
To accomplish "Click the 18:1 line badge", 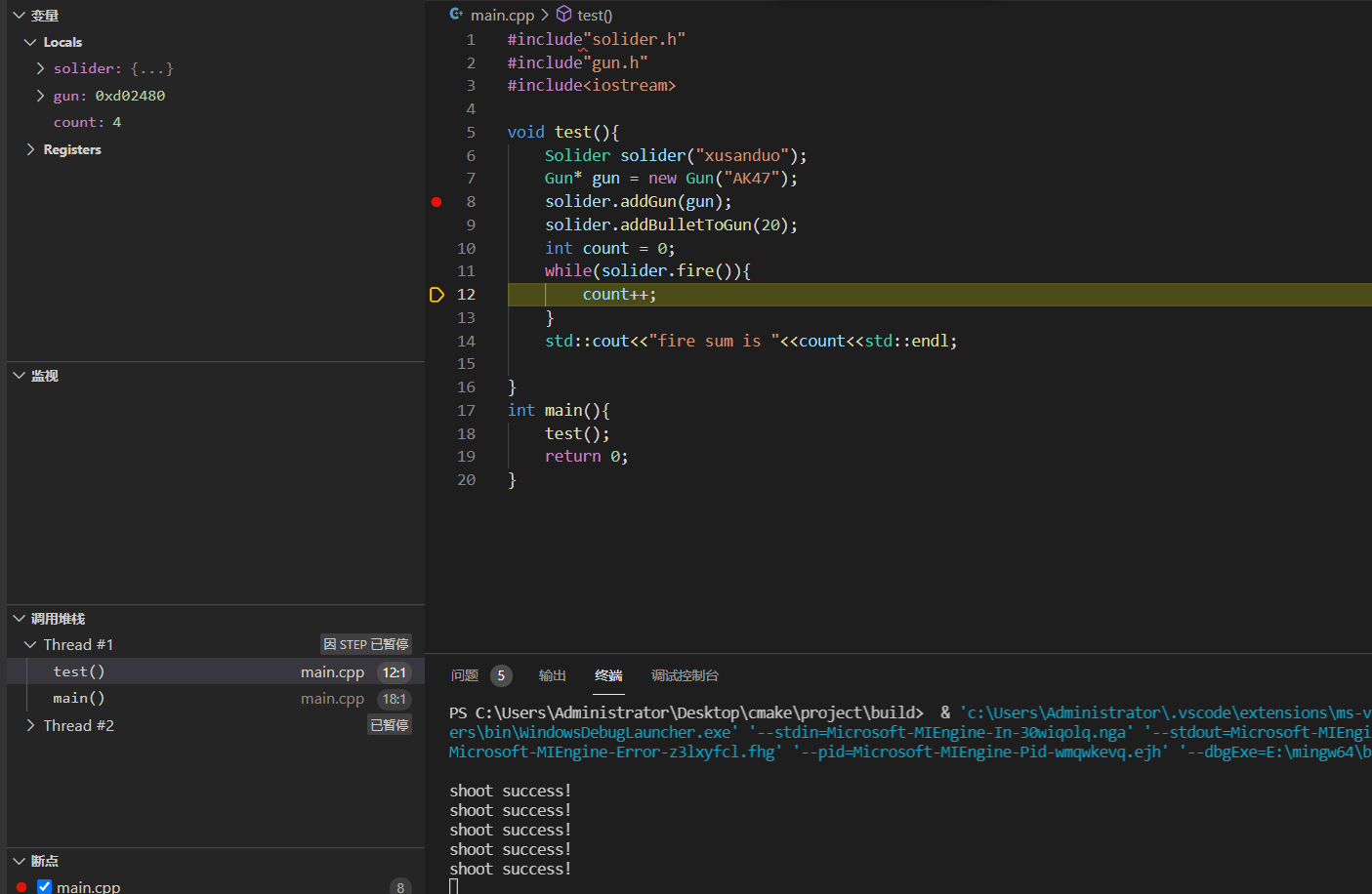I will pyautogui.click(x=395, y=699).
